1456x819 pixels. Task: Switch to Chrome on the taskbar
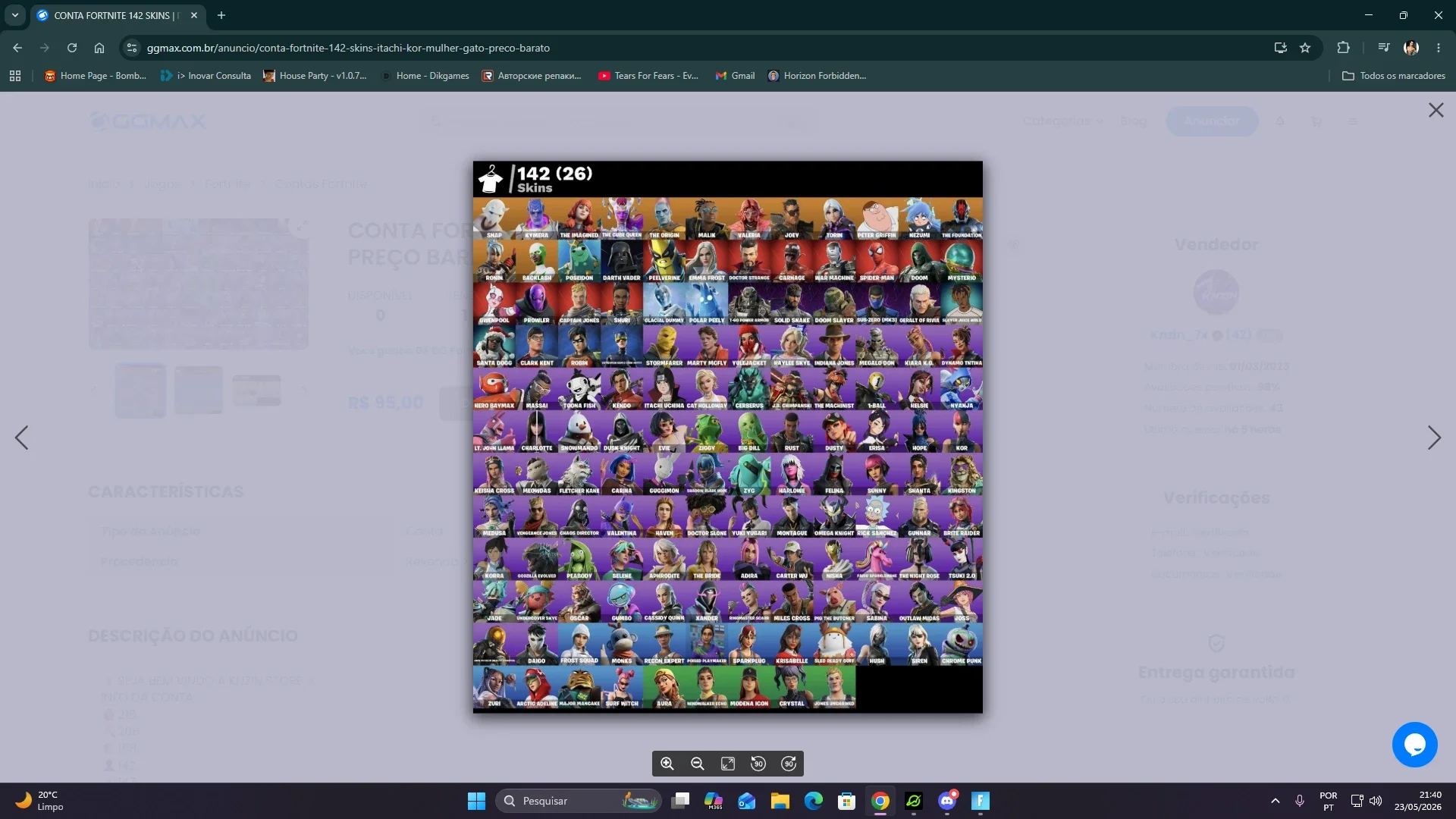[880, 801]
